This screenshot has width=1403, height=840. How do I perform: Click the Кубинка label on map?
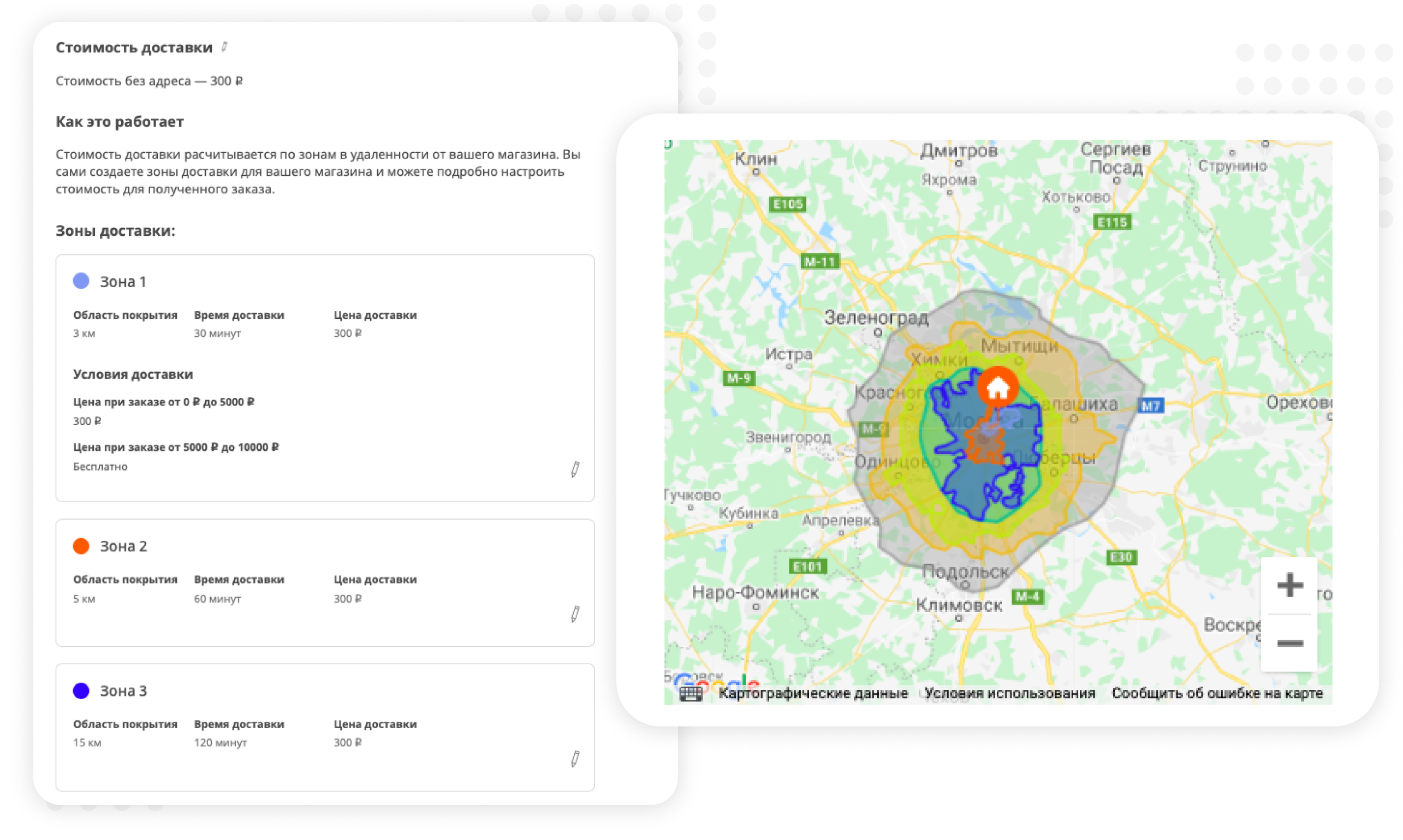tap(748, 514)
